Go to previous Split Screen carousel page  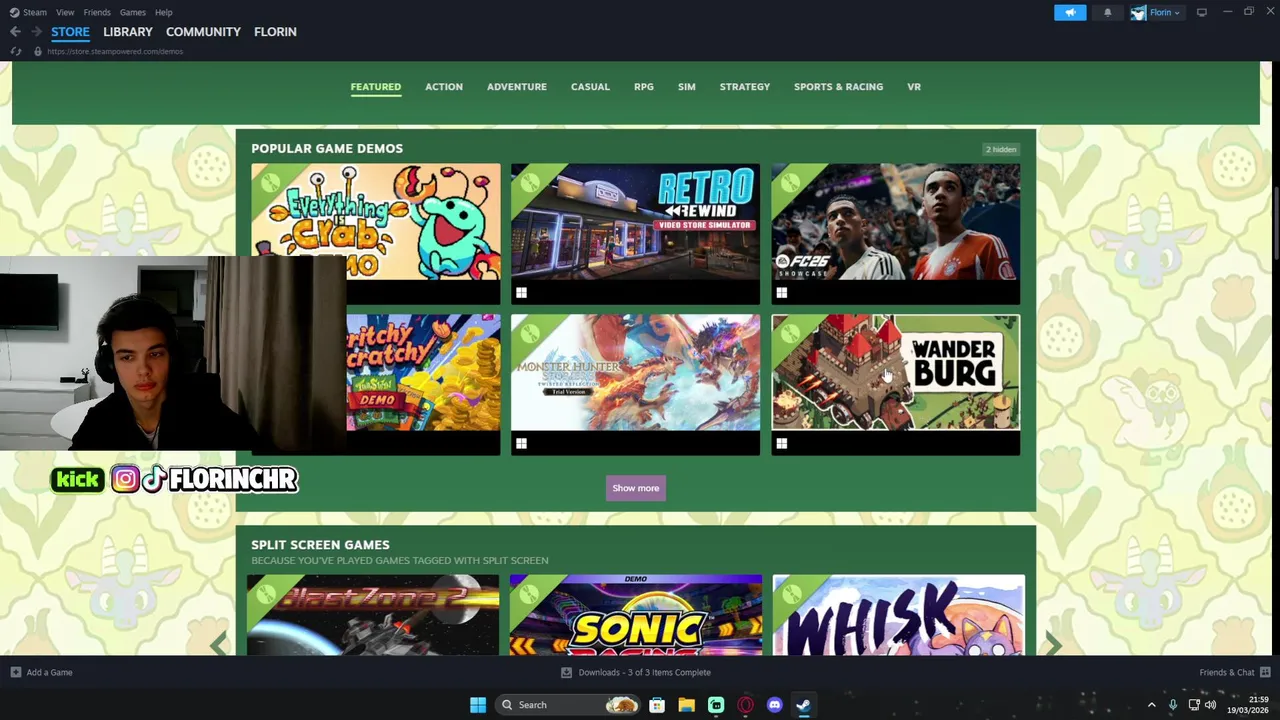[x=219, y=645]
